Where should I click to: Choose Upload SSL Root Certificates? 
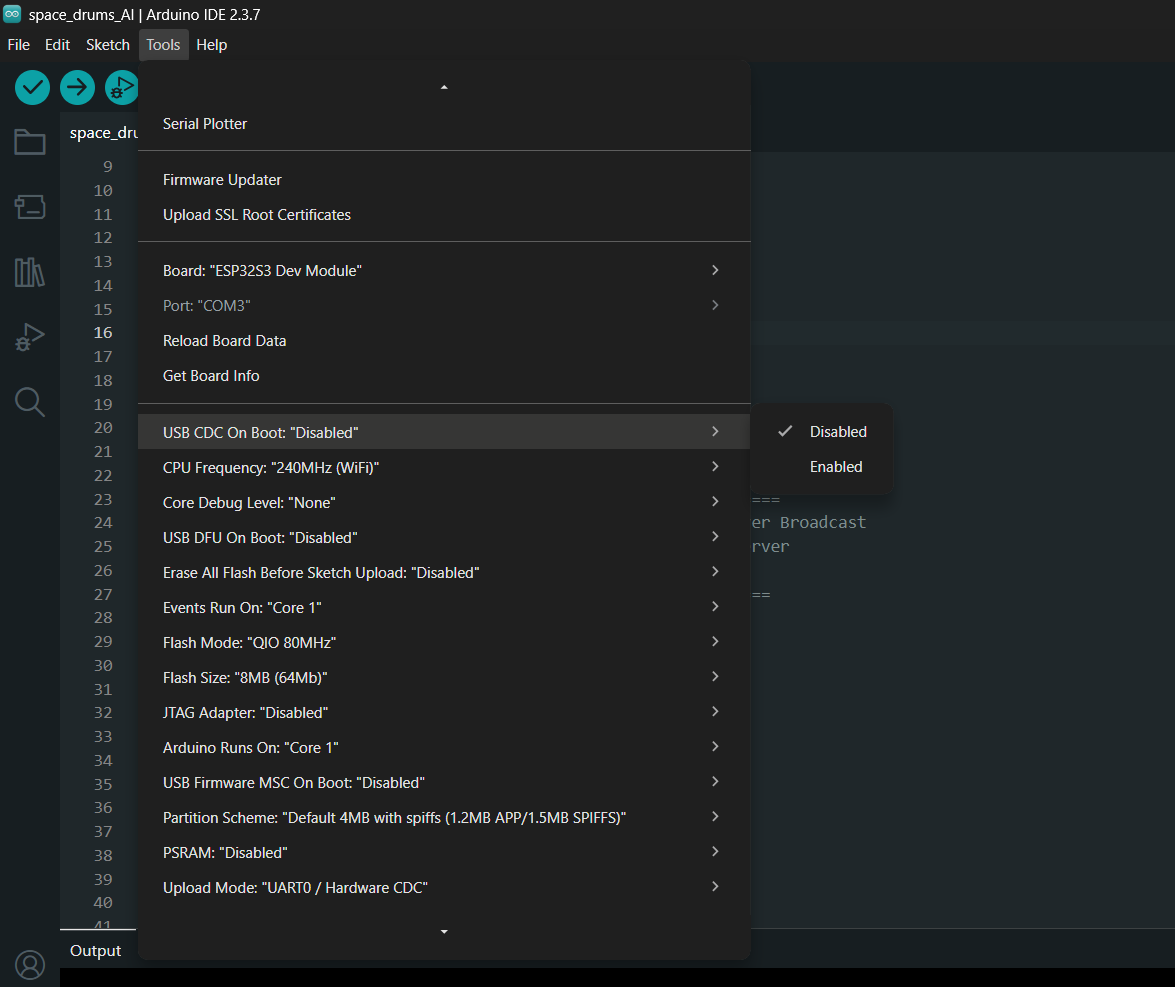tap(444, 215)
